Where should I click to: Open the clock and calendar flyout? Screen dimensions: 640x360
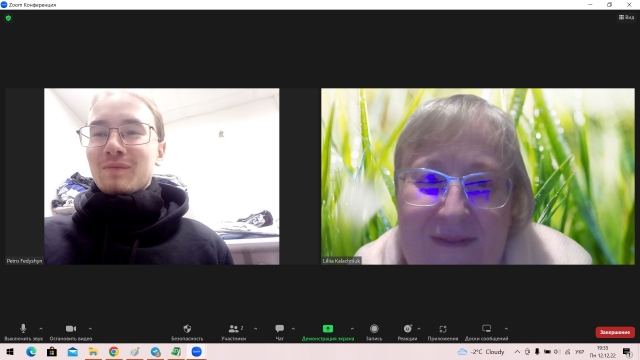click(602, 351)
